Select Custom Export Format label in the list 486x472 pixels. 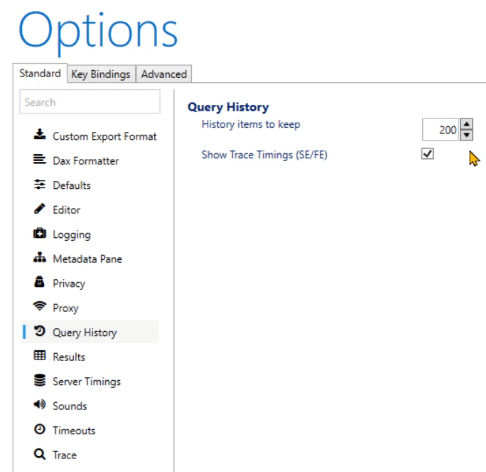(x=105, y=136)
